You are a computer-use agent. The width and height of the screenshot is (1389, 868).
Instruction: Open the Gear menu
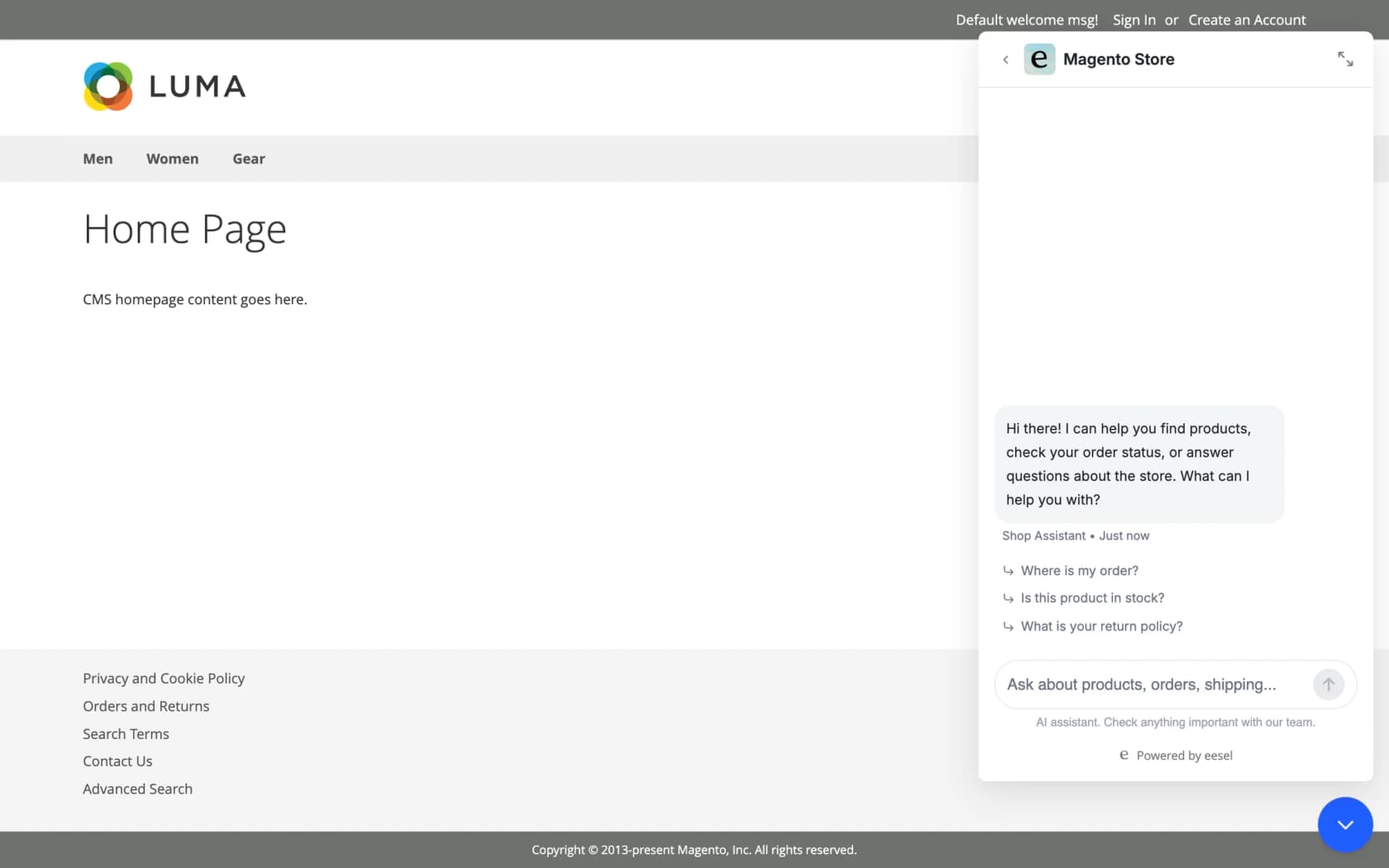coord(249,159)
